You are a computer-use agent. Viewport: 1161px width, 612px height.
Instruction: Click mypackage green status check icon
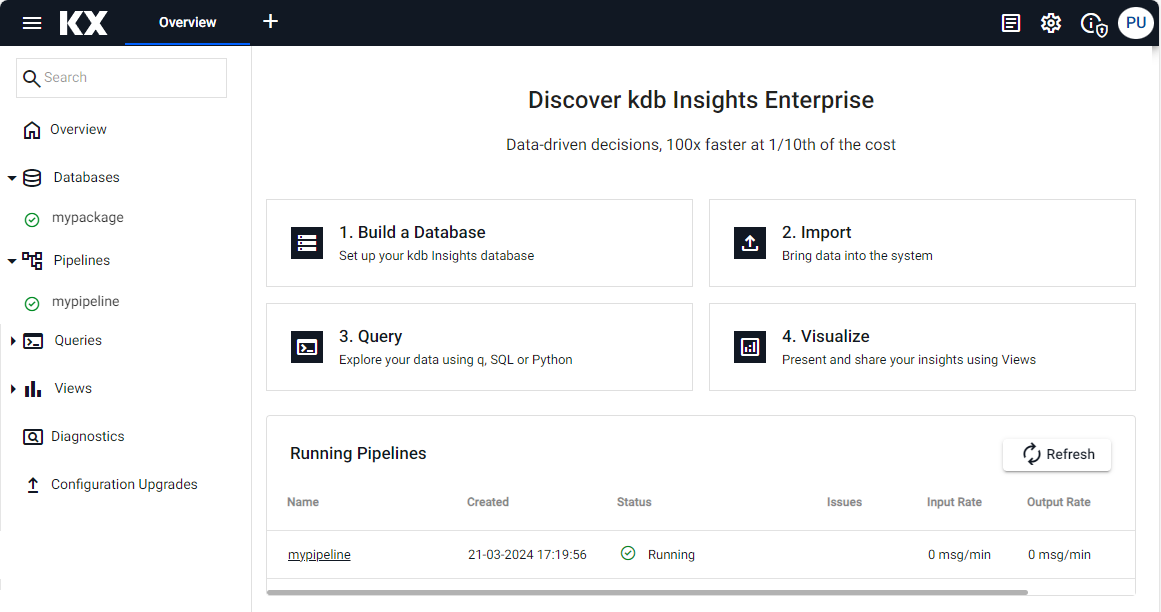(x=32, y=219)
